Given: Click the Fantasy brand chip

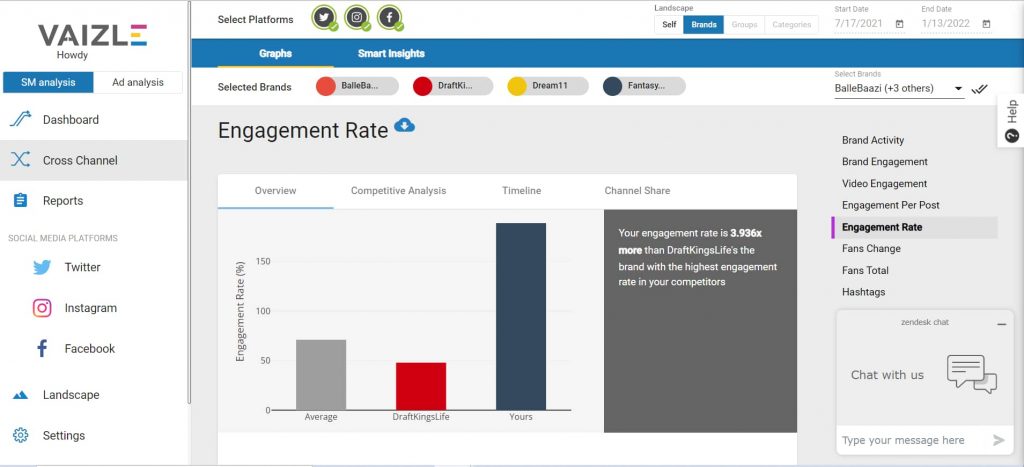Looking at the screenshot, I should pos(645,86).
